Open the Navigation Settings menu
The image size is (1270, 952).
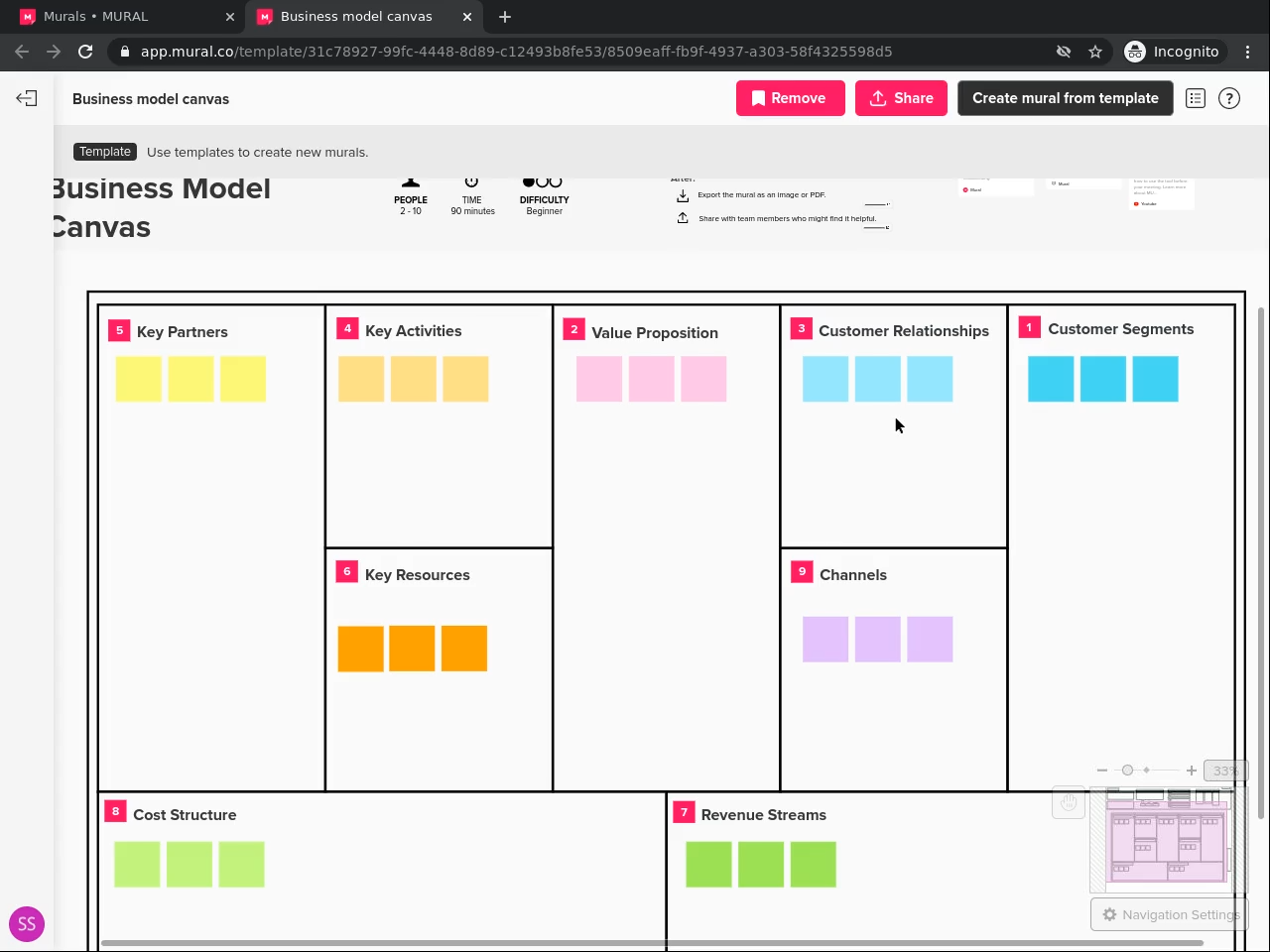pos(1170,914)
